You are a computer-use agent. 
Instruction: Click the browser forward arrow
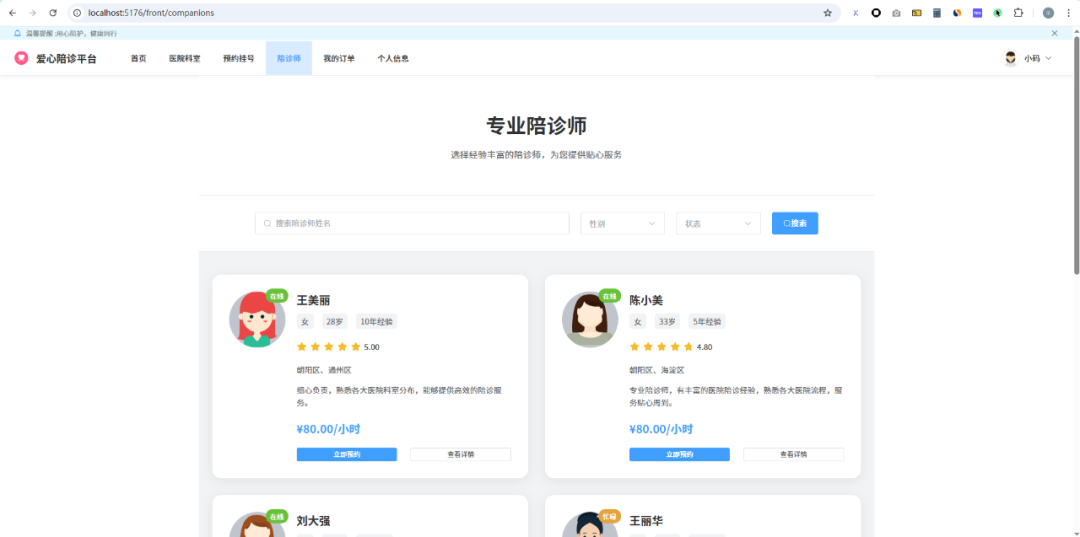click(32, 13)
